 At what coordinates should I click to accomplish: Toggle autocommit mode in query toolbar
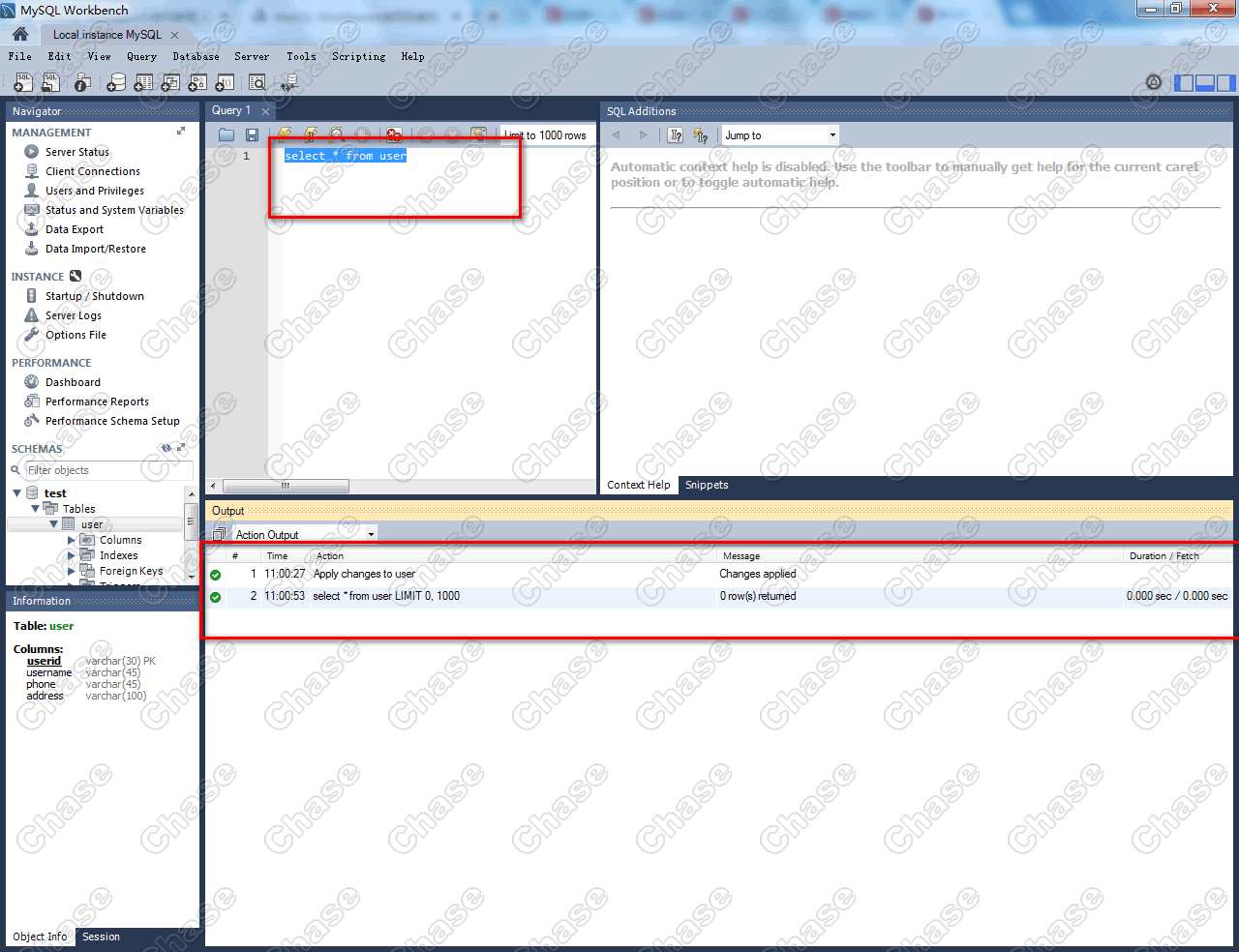(x=478, y=135)
